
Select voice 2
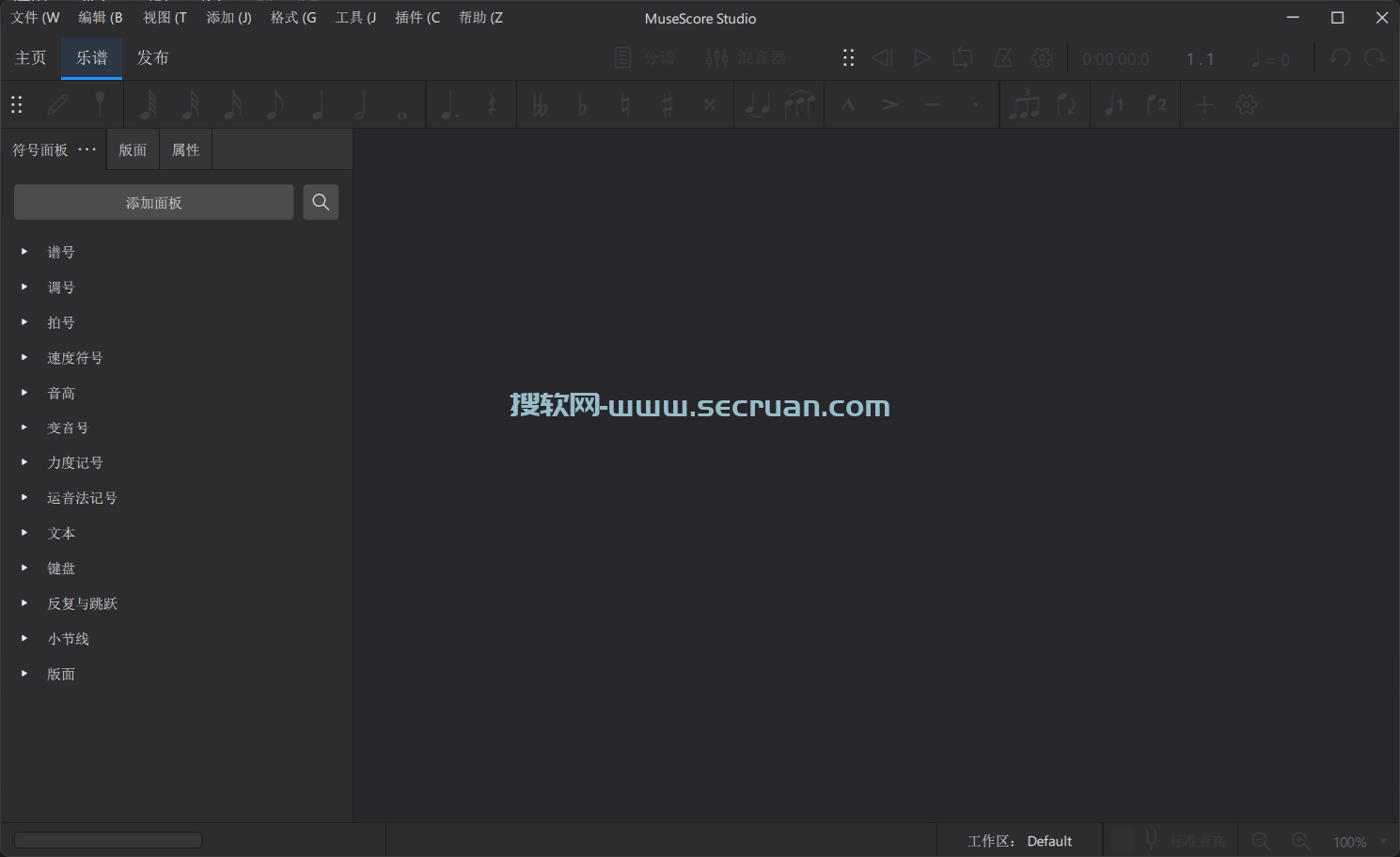click(x=1156, y=104)
